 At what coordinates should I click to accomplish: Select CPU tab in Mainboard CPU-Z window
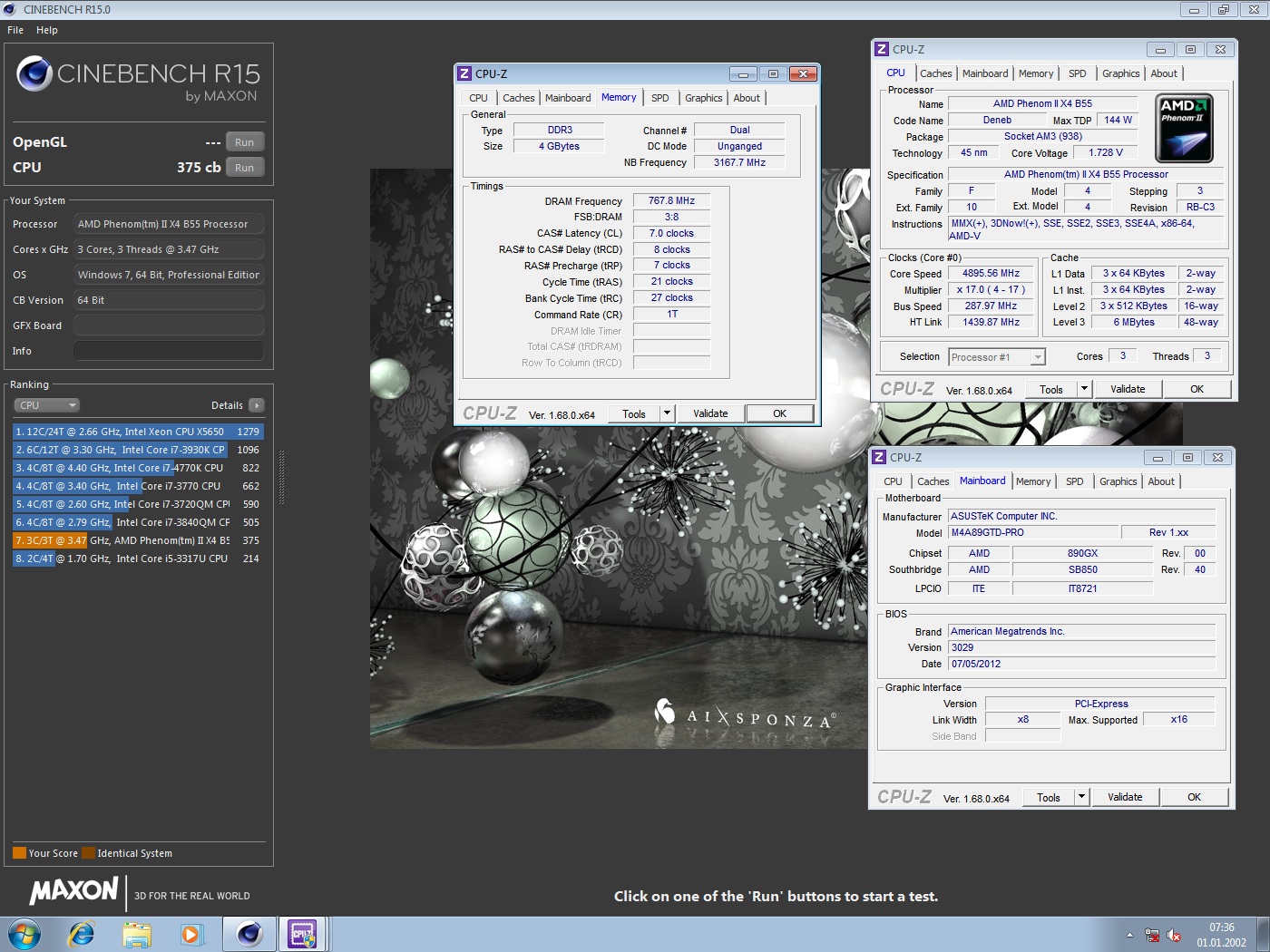click(x=893, y=481)
